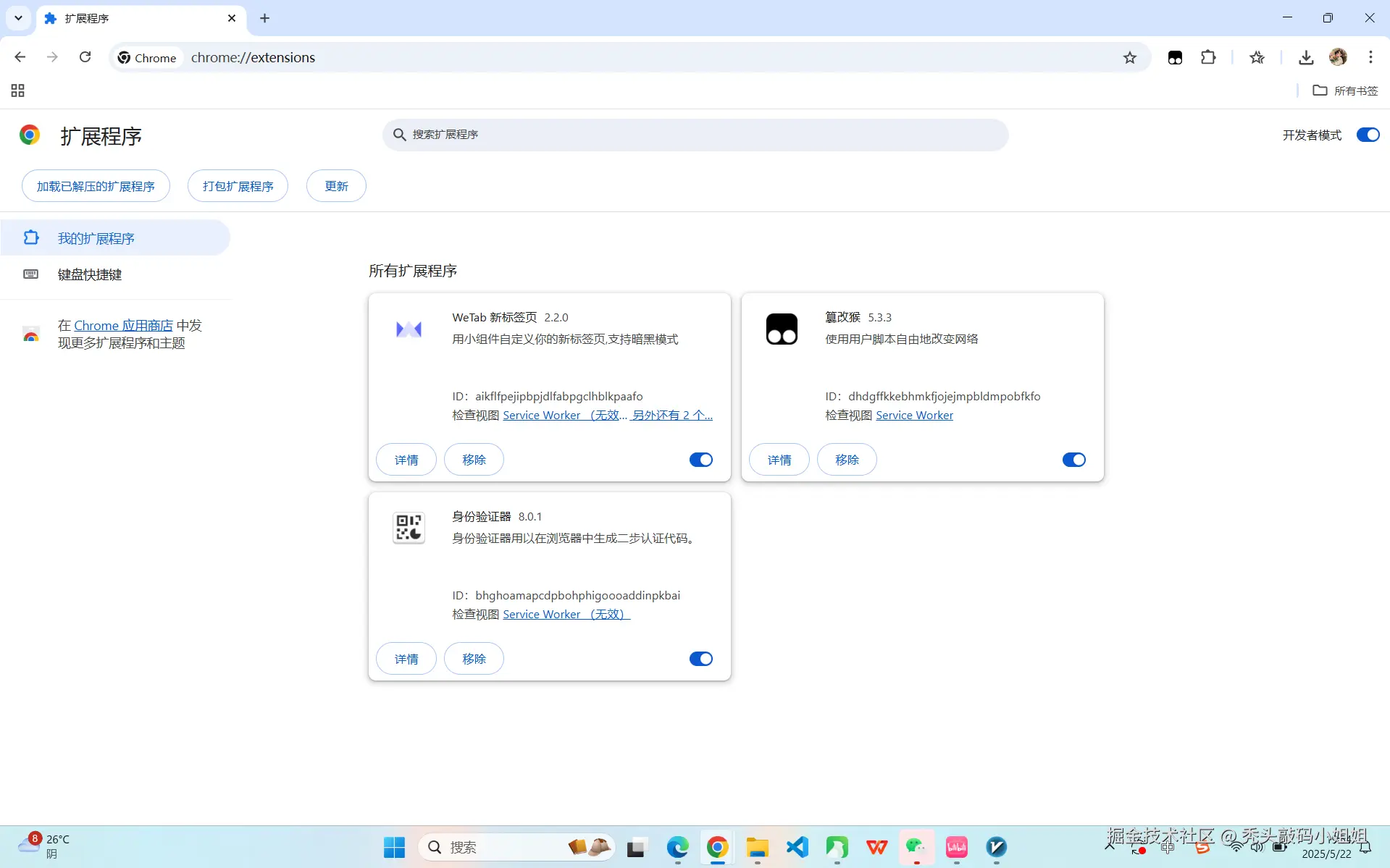The height and width of the screenshot is (868, 1390).
Task: Select the 扩展程序 browser tab
Action: (140, 18)
